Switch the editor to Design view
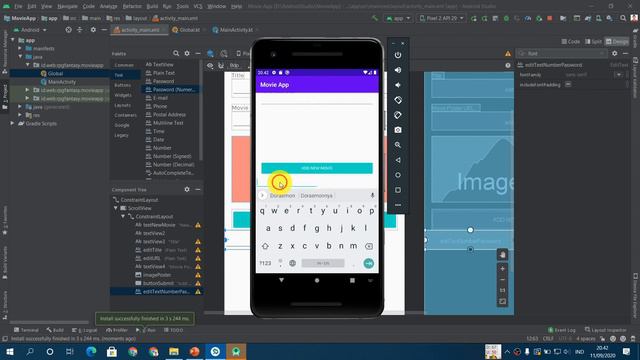Image resolution: width=640 pixels, height=360 pixels. click(x=617, y=42)
